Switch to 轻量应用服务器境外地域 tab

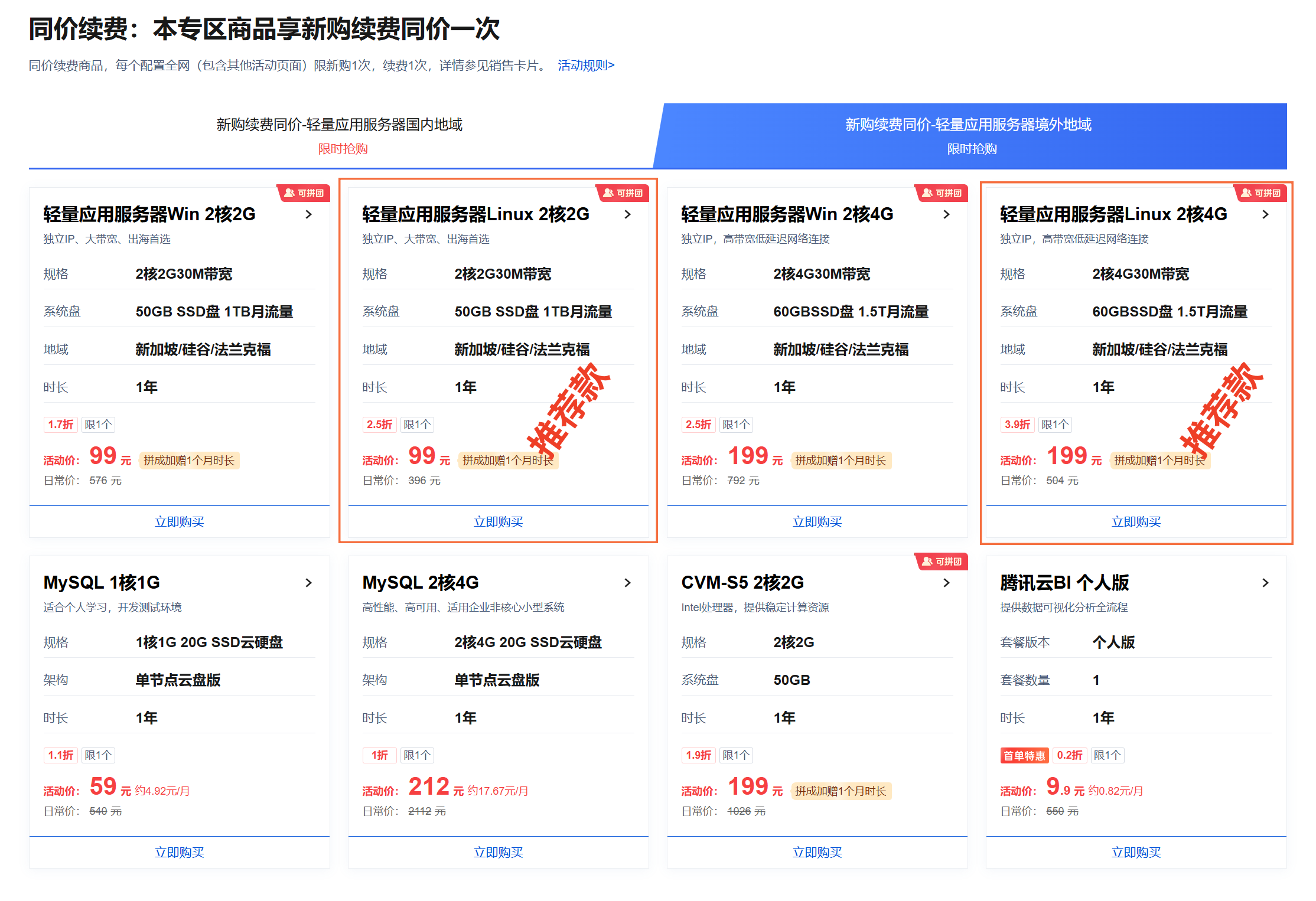pos(970,136)
